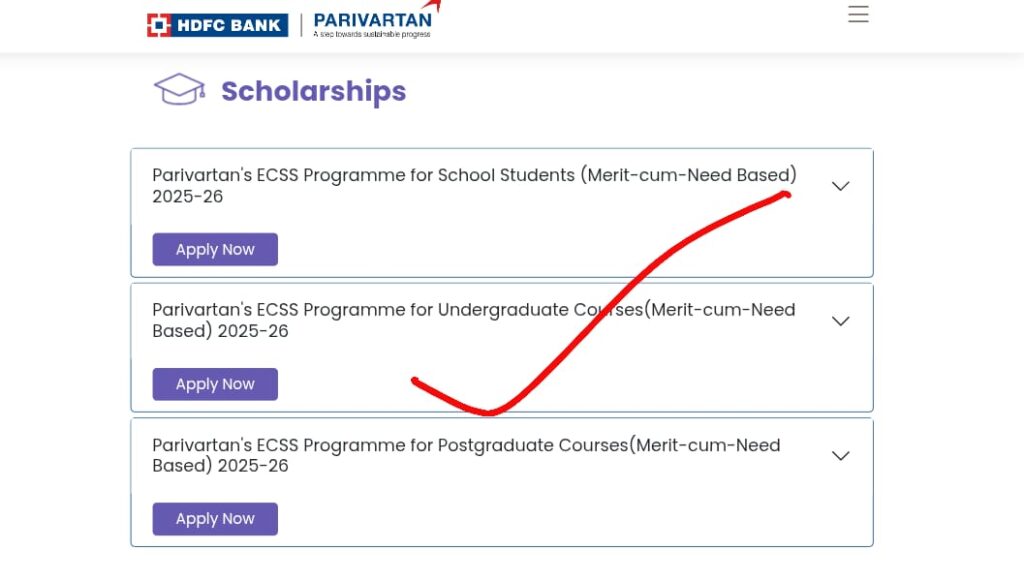The width and height of the screenshot is (1024, 581).
Task: Apply Now for Postgraduate Courses programme
Action: [x=215, y=519]
